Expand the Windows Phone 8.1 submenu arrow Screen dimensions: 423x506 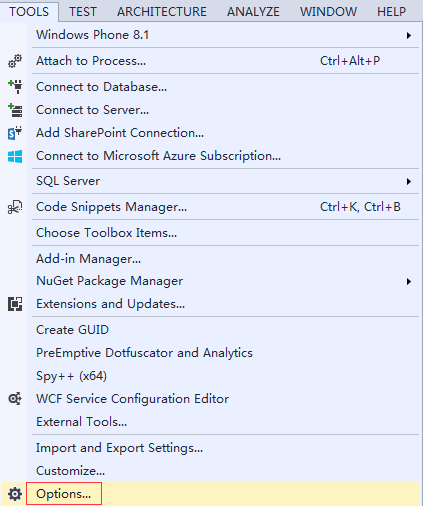coord(409,35)
